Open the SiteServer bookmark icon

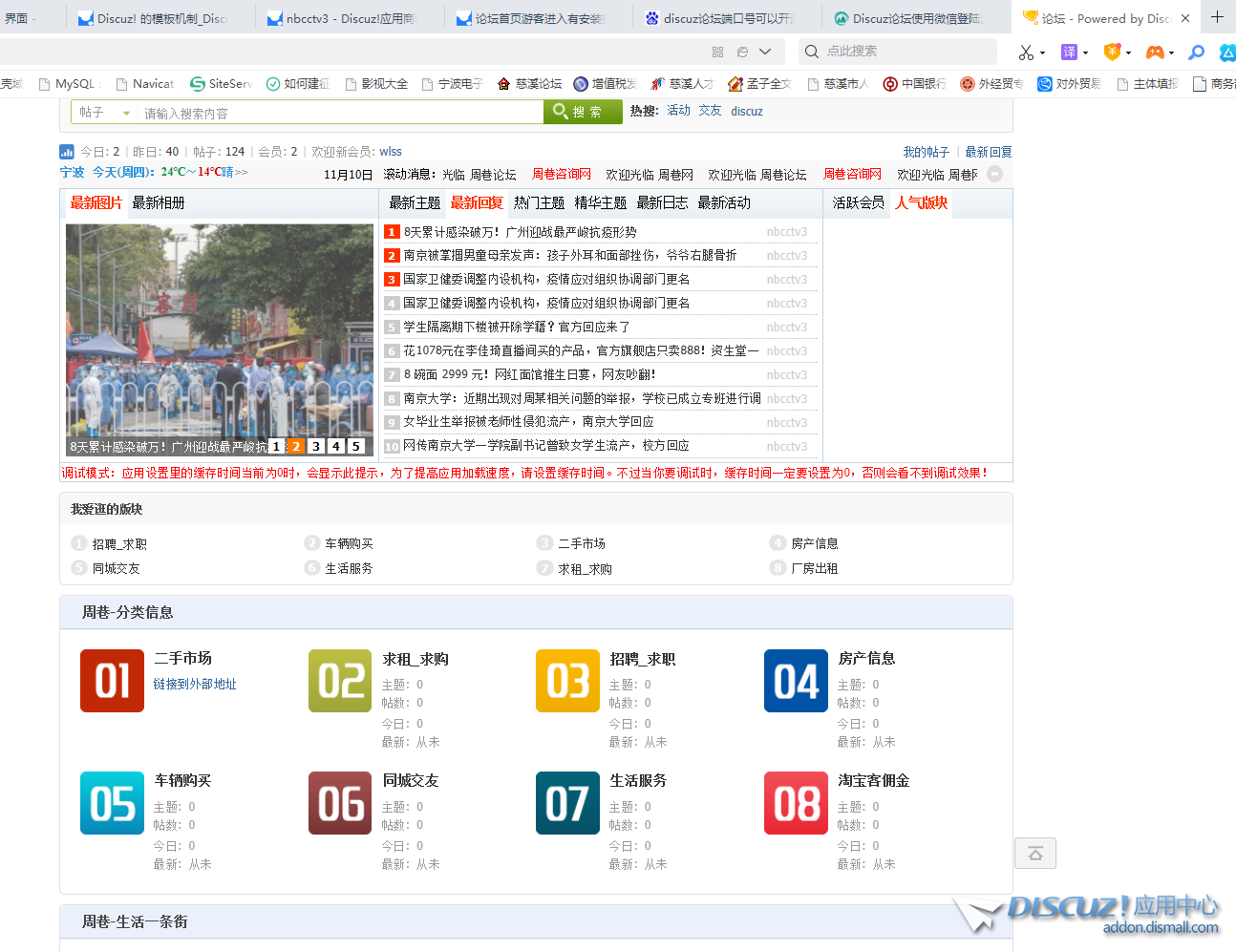(198, 84)
